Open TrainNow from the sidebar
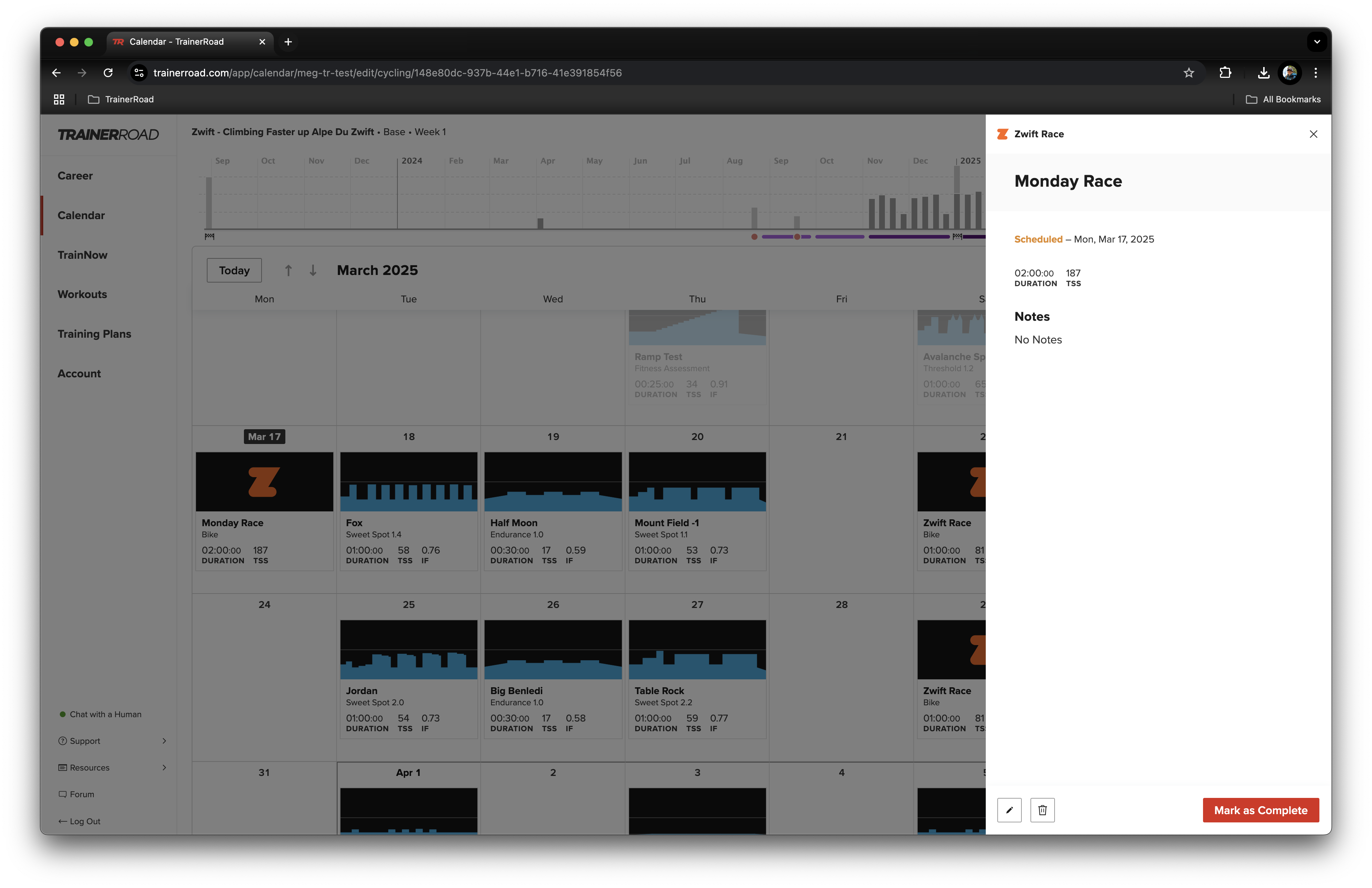 [83, 255]
